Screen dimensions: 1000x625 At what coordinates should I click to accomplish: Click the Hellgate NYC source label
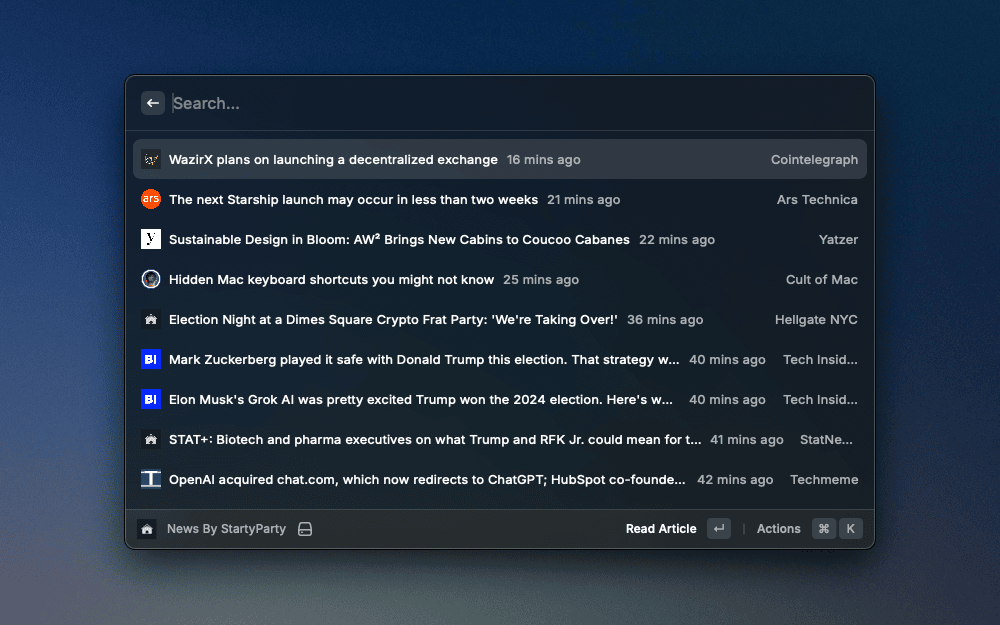tap(816, 320)
